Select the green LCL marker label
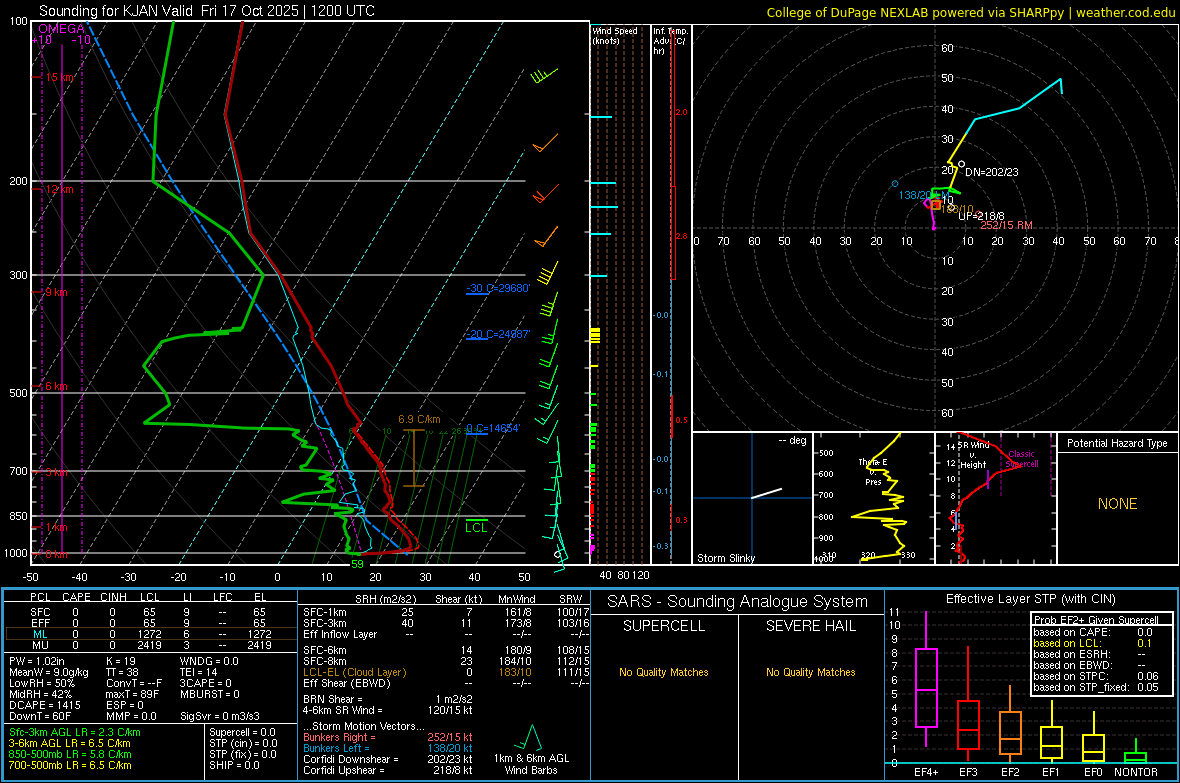 [476, 527]
